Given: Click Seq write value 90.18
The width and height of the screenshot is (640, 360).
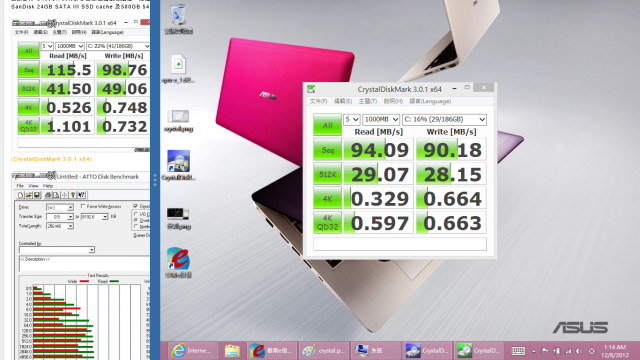Looking at the screenshot, I should (451, 149).
